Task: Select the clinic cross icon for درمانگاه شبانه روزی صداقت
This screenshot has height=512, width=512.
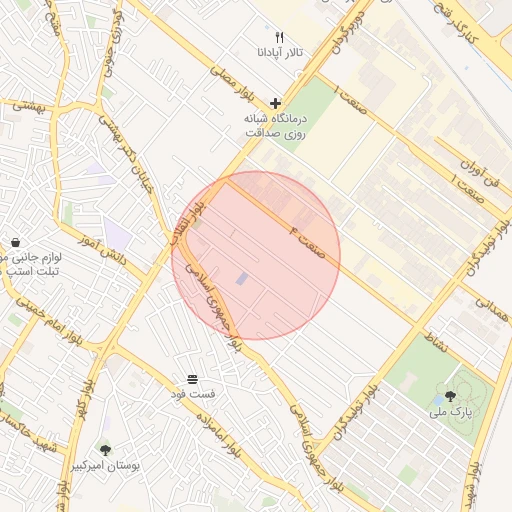Action: [x=275, y=104]
